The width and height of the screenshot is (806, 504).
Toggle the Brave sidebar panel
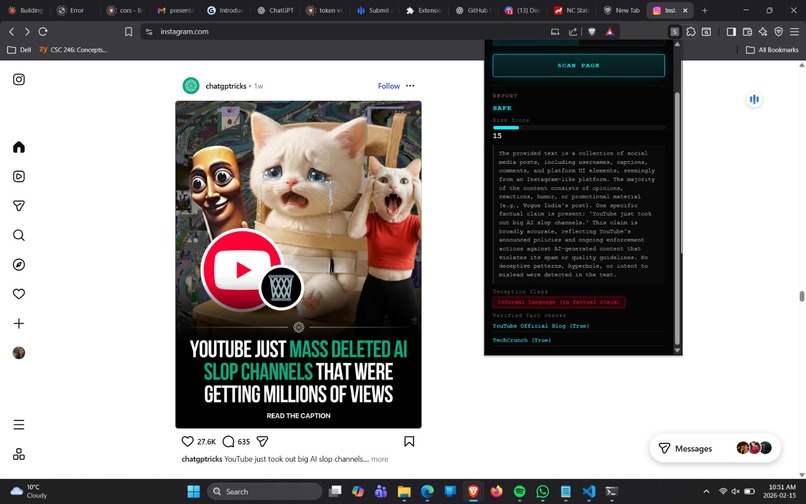tap(731, 32)
